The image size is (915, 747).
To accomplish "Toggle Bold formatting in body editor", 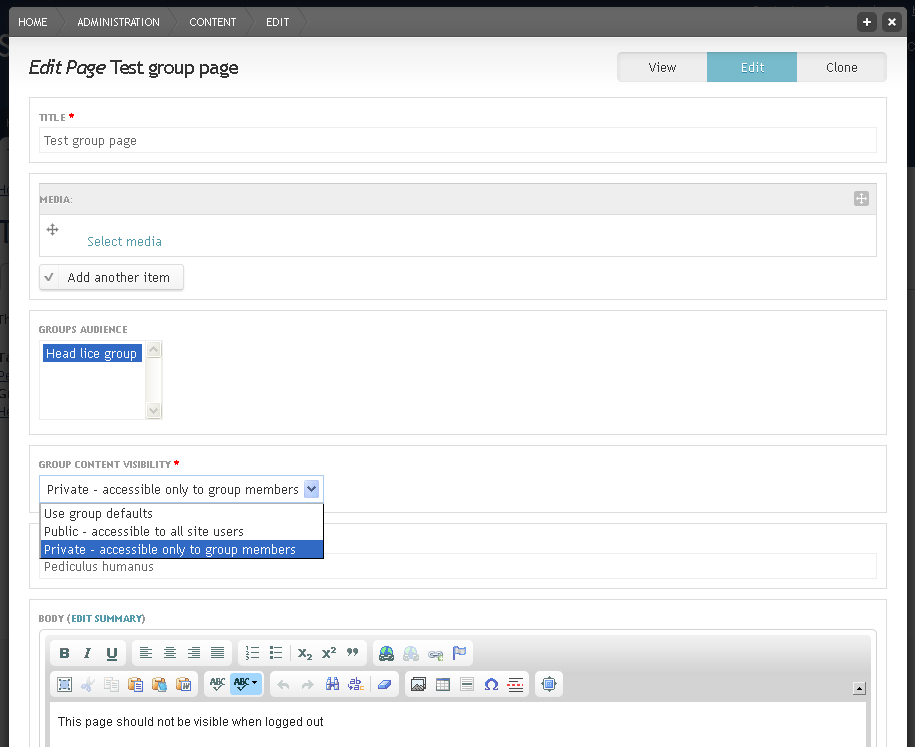I will tap(64, 653).
